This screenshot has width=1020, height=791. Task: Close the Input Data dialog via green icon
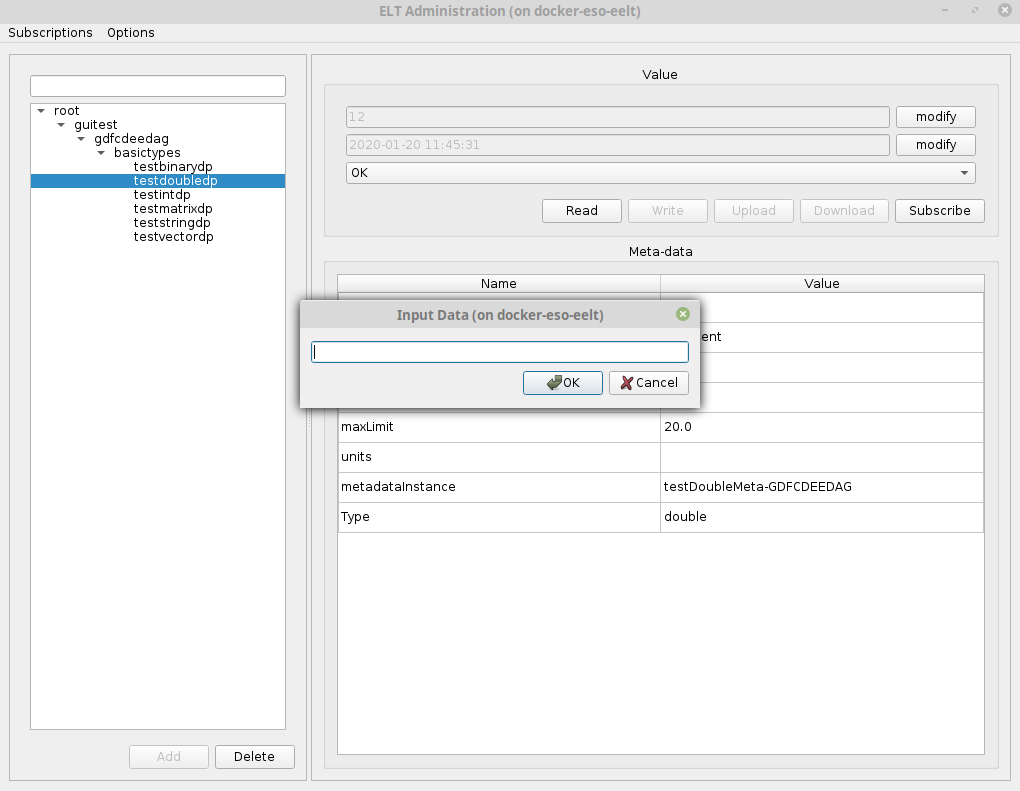pyautogui.click(x=683, y=314)
